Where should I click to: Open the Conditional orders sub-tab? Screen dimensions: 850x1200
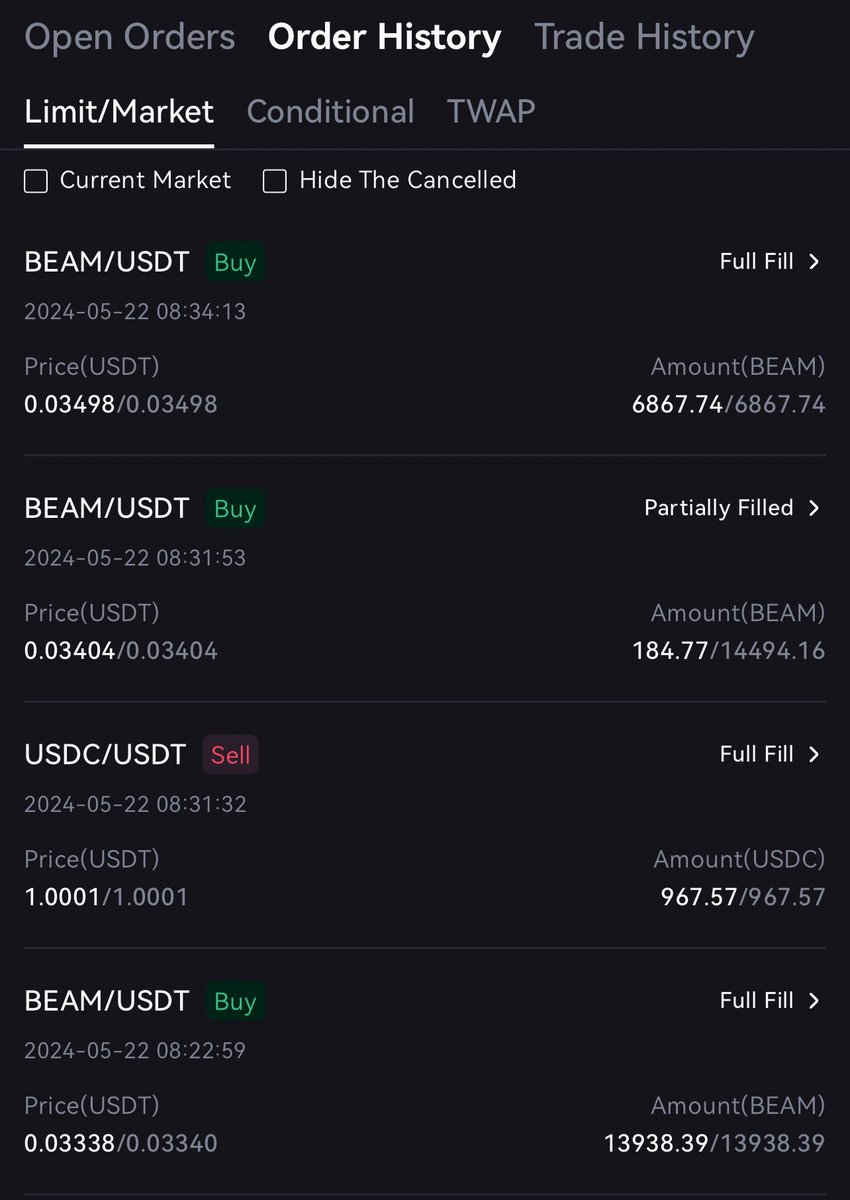330,111
